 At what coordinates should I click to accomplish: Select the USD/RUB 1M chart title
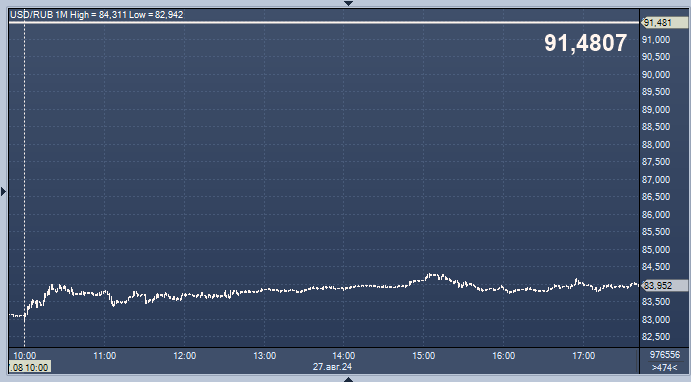38,15
